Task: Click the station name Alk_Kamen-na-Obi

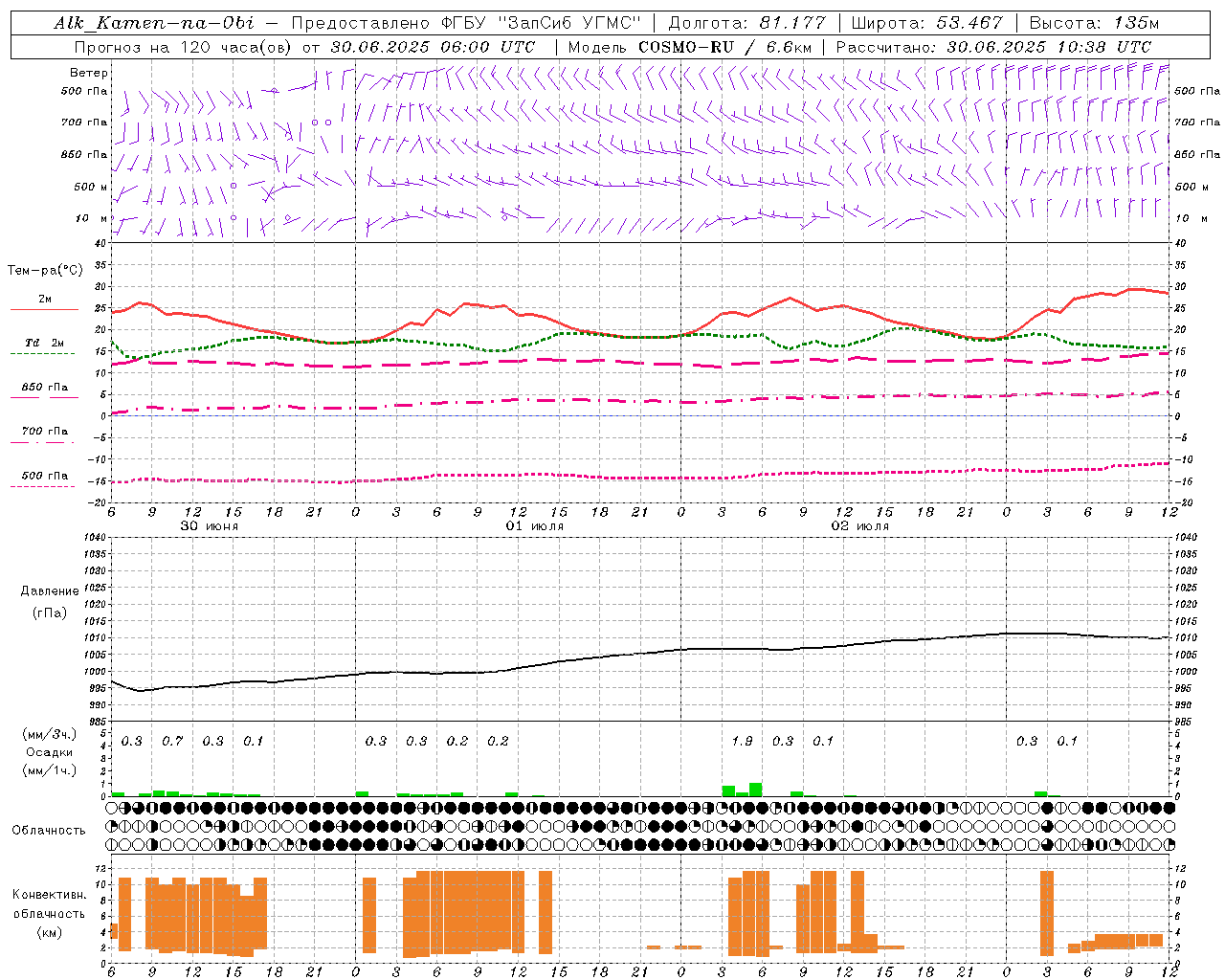Action: (x=154, y=23)
